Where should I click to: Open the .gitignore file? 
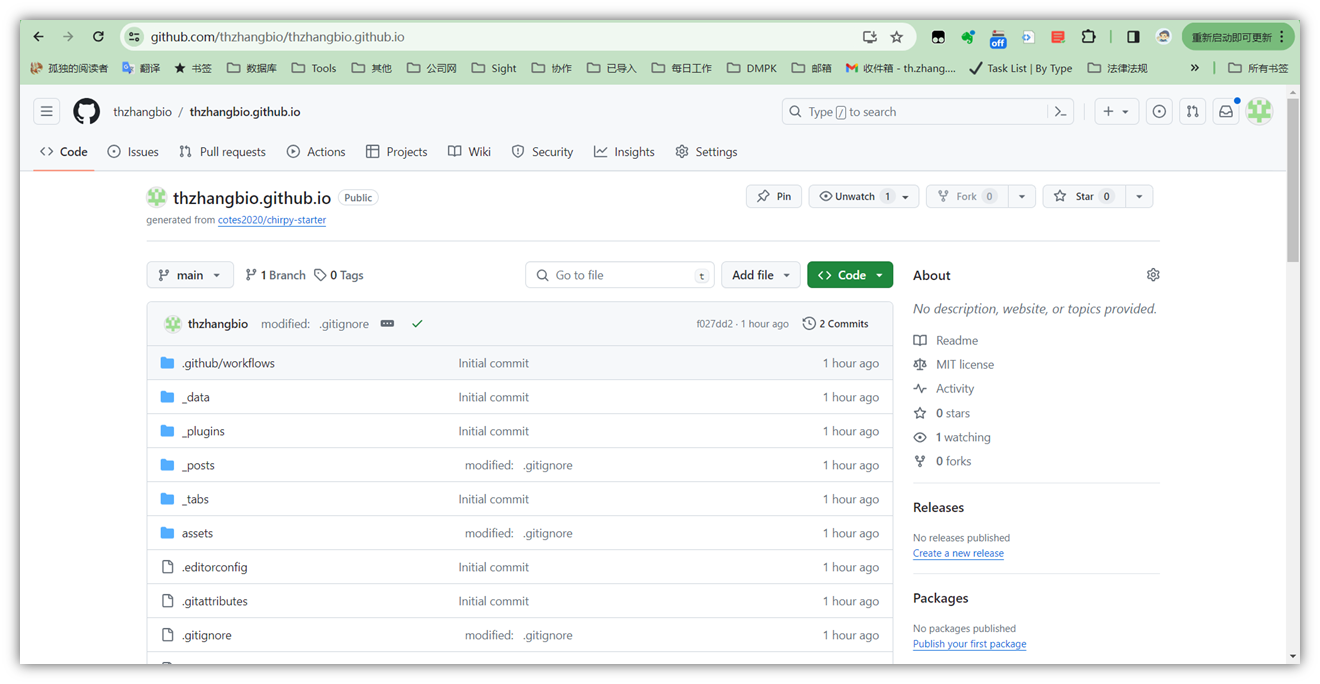(x=206, y=635)
